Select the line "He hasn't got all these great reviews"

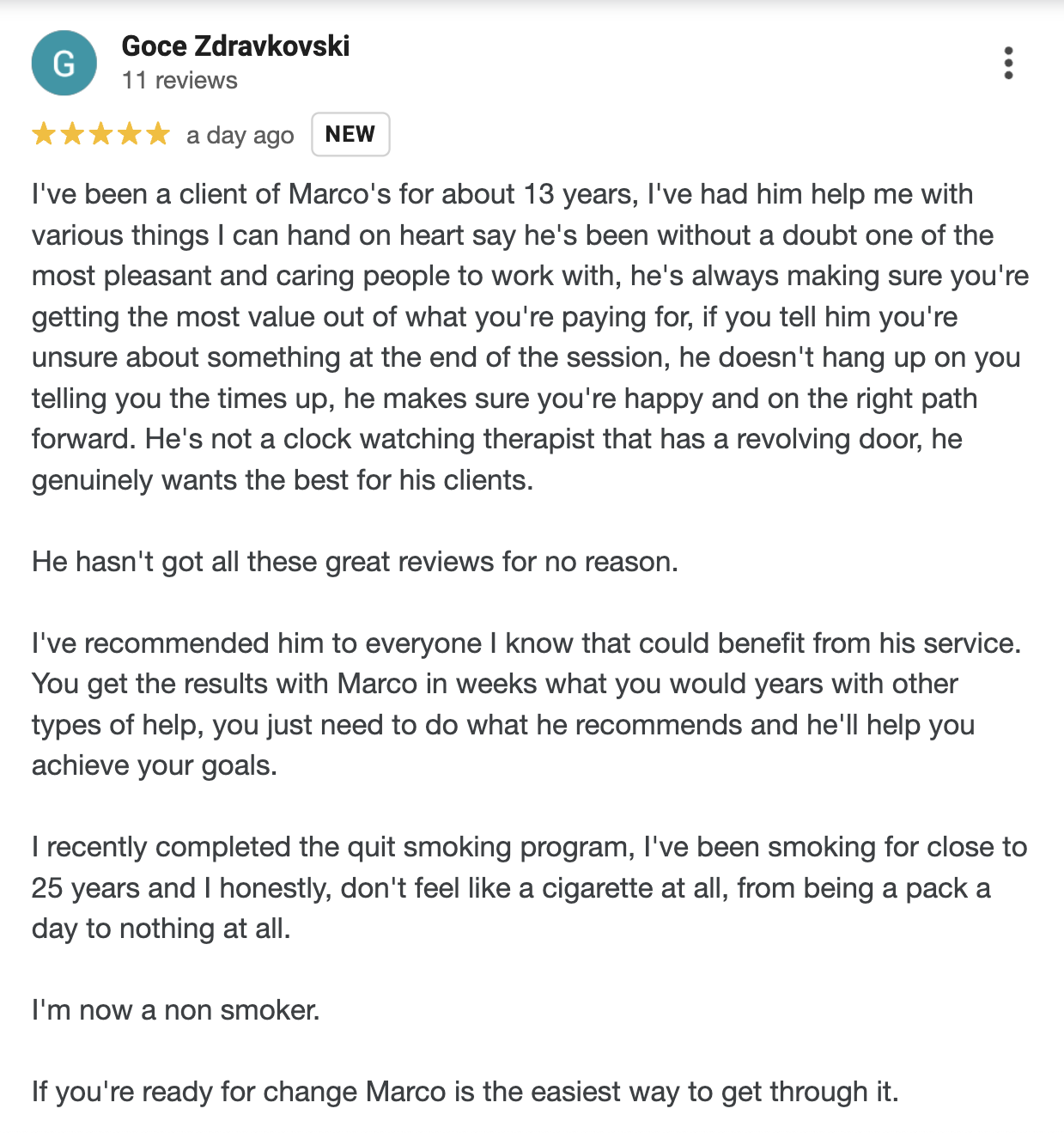355,562
